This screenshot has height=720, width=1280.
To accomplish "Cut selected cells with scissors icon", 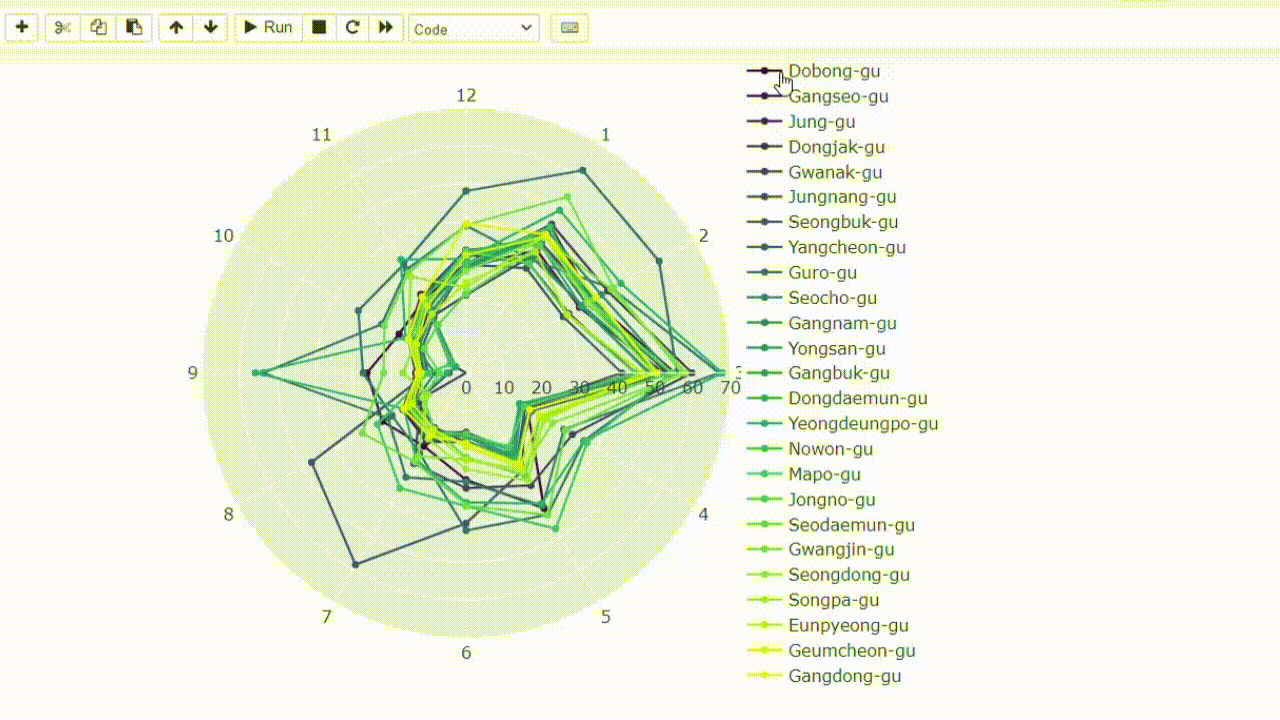I will click(x=63, y=27).
